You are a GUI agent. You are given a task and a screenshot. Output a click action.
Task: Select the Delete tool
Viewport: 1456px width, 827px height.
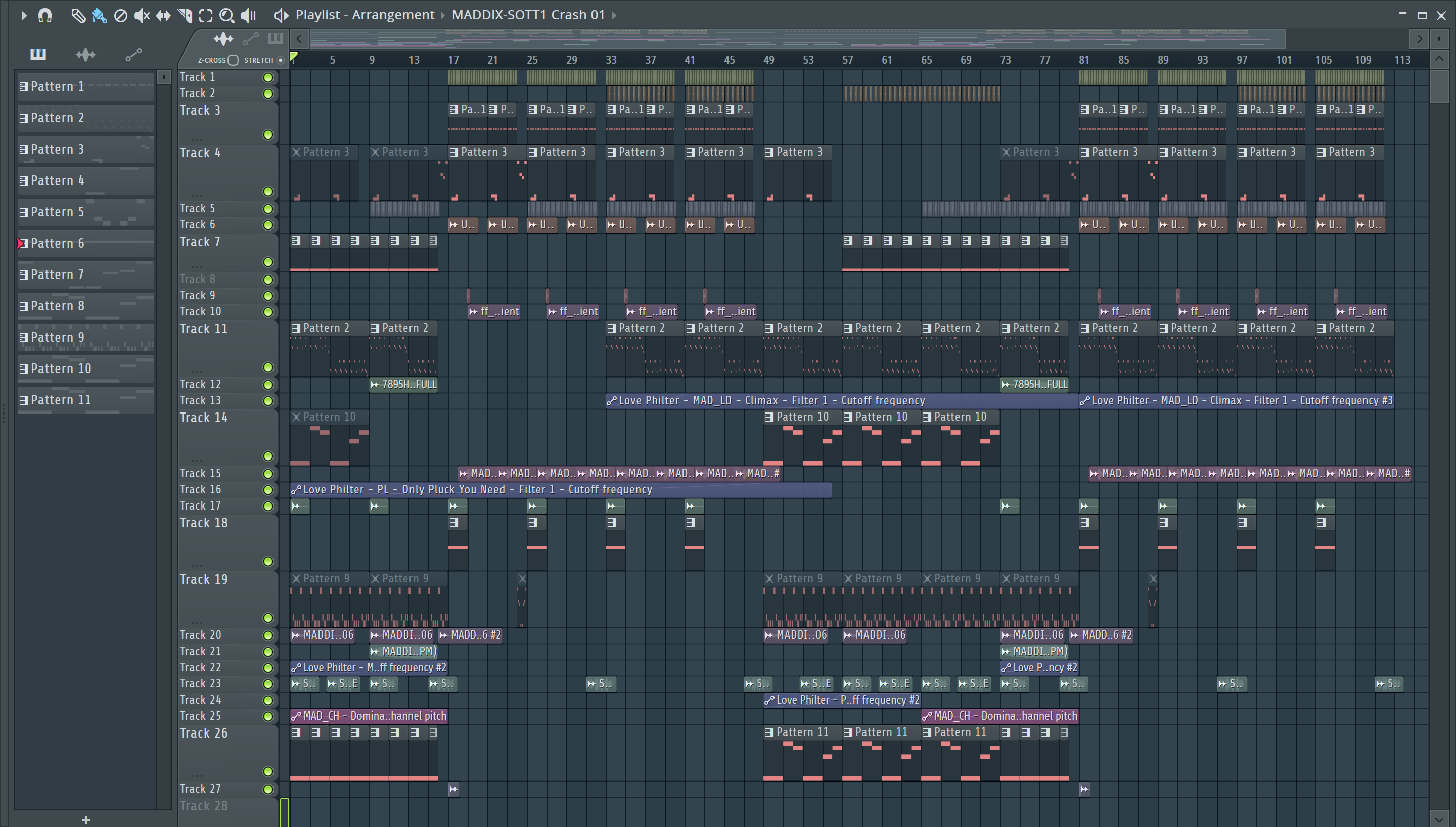(120, 15)
